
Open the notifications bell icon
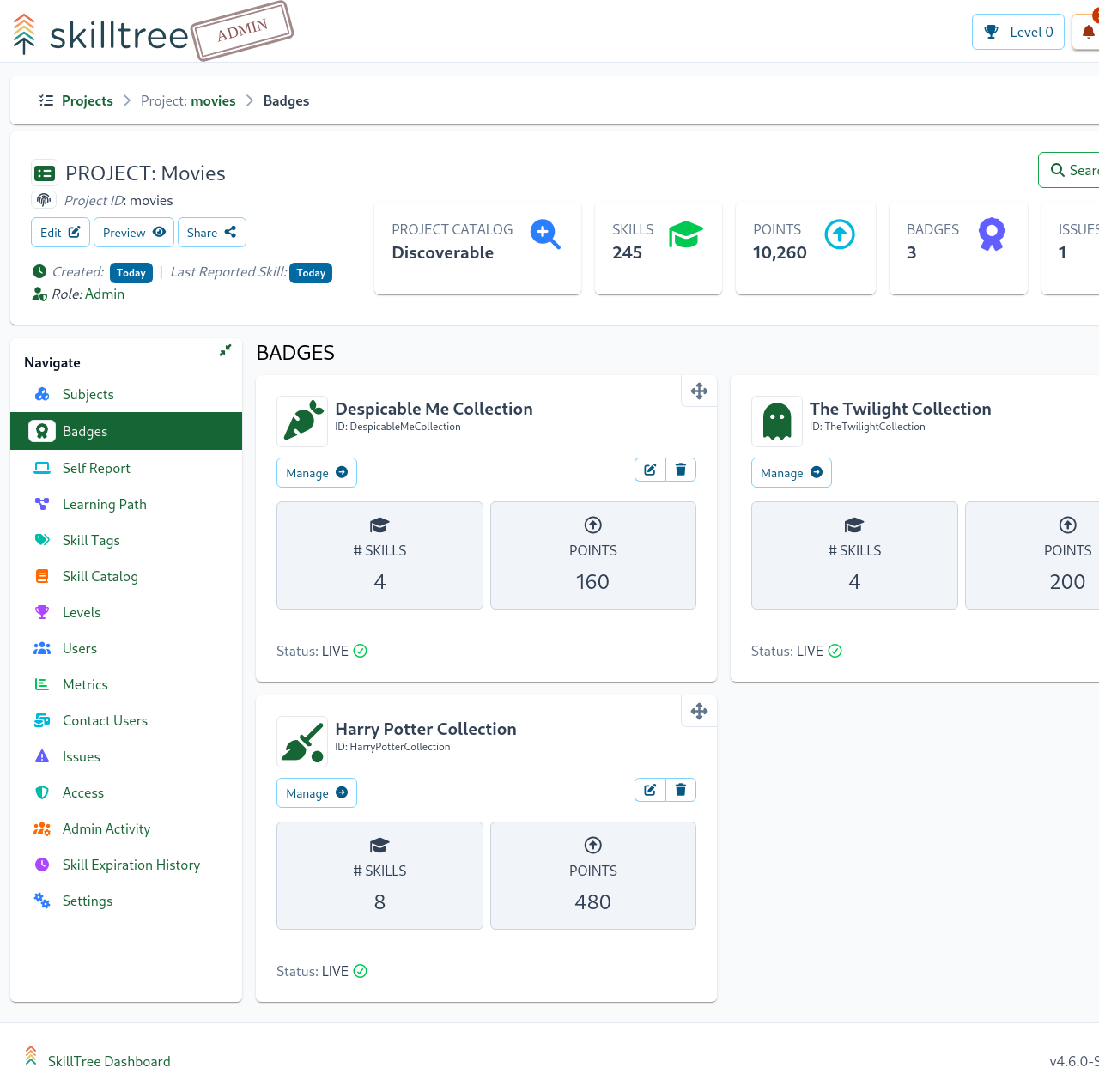(1089, 32)
